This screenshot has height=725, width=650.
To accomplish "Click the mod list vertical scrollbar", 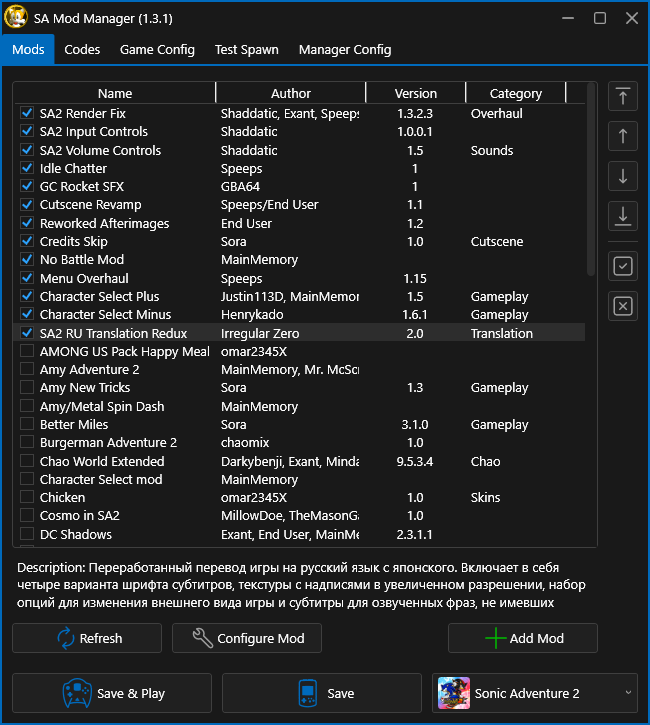I will (x=590, y=180).
